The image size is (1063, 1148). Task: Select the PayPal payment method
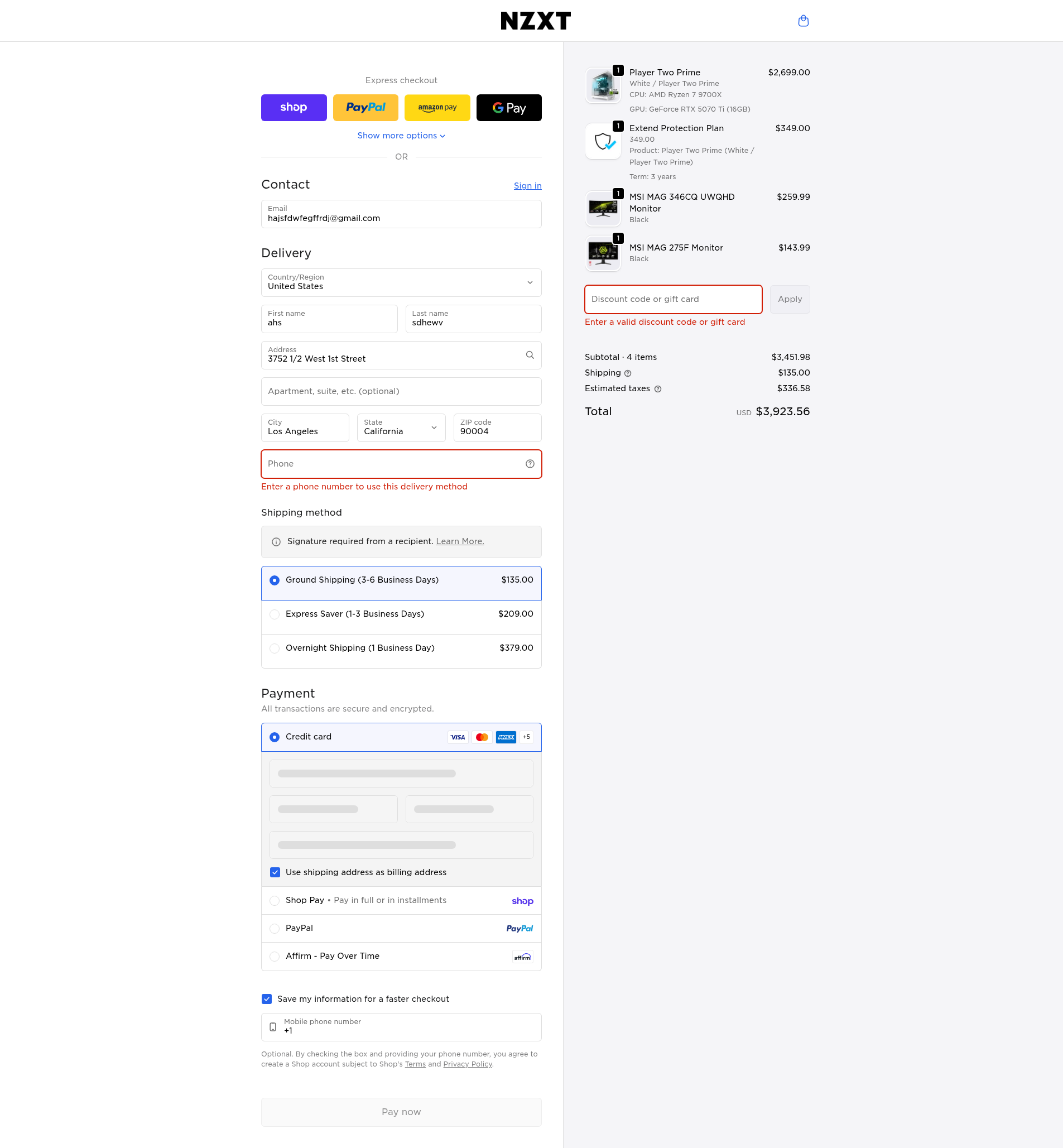click(x=275, y=928)
